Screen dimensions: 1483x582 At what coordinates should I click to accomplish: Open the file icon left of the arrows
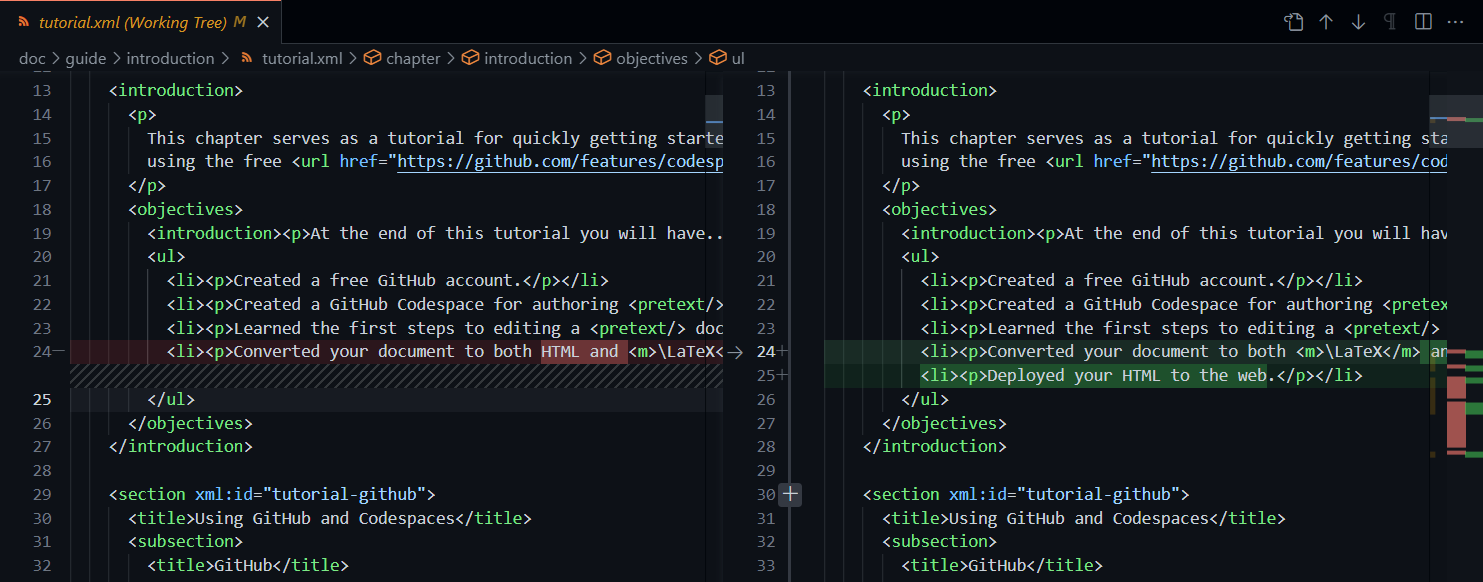[1293, 20]
